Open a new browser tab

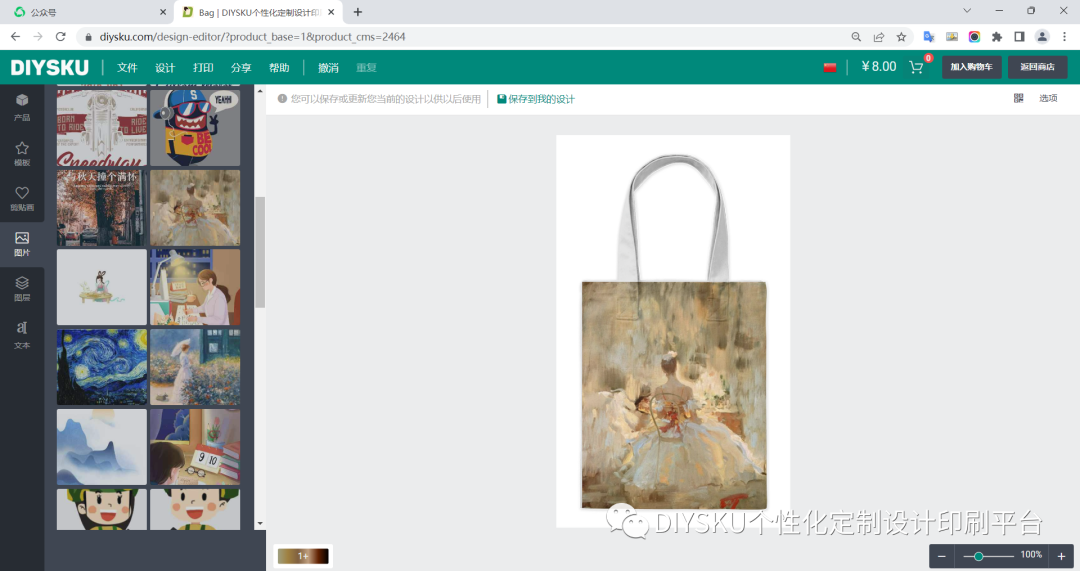(x=357, y=12)
